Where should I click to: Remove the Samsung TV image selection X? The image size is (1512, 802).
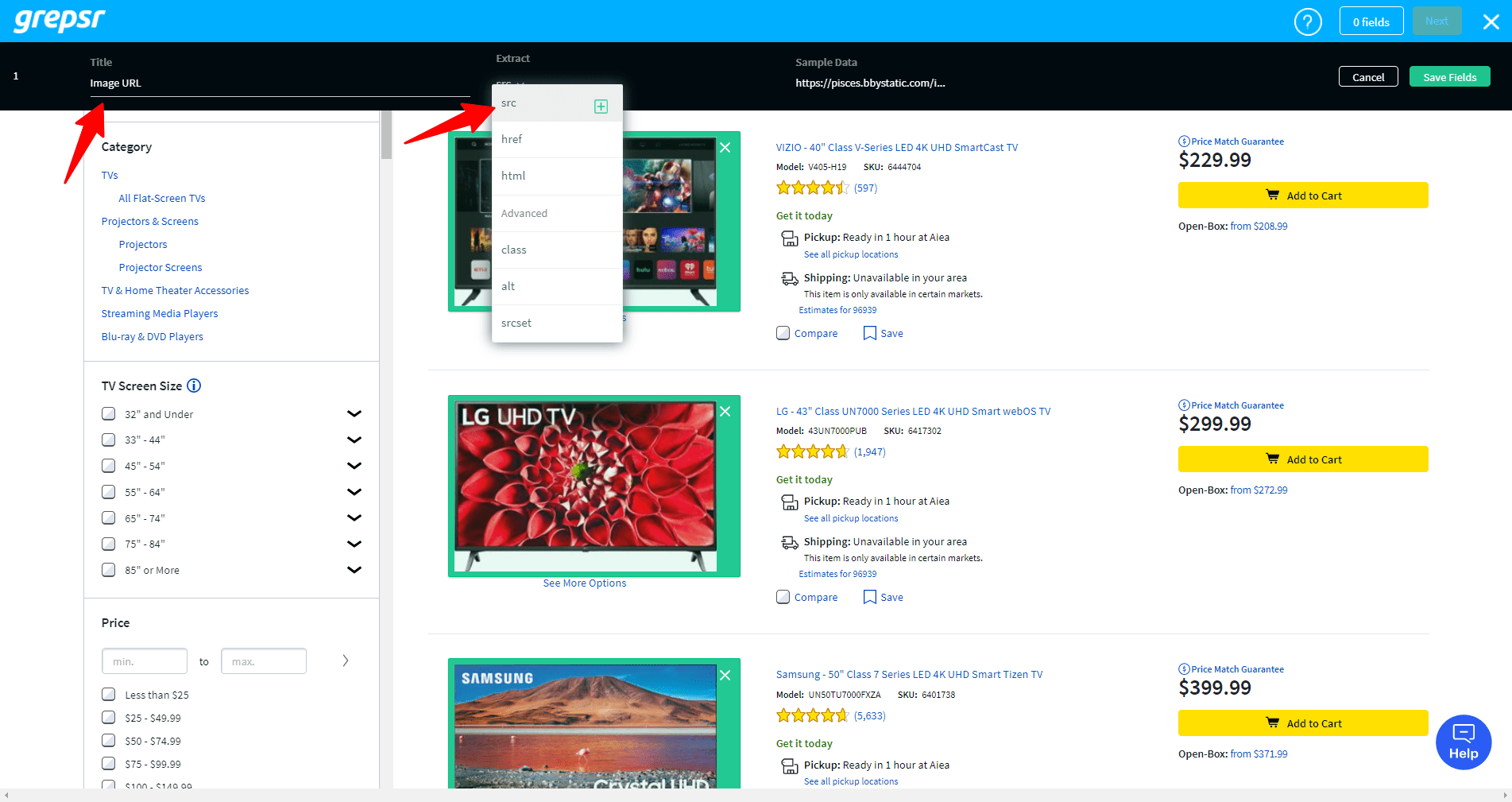click(x=725, y=676)
